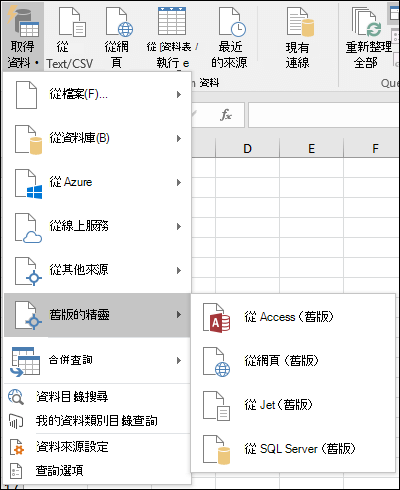Select 從 SQL Server (舊版) submenu item

click(x=293, y=449)
